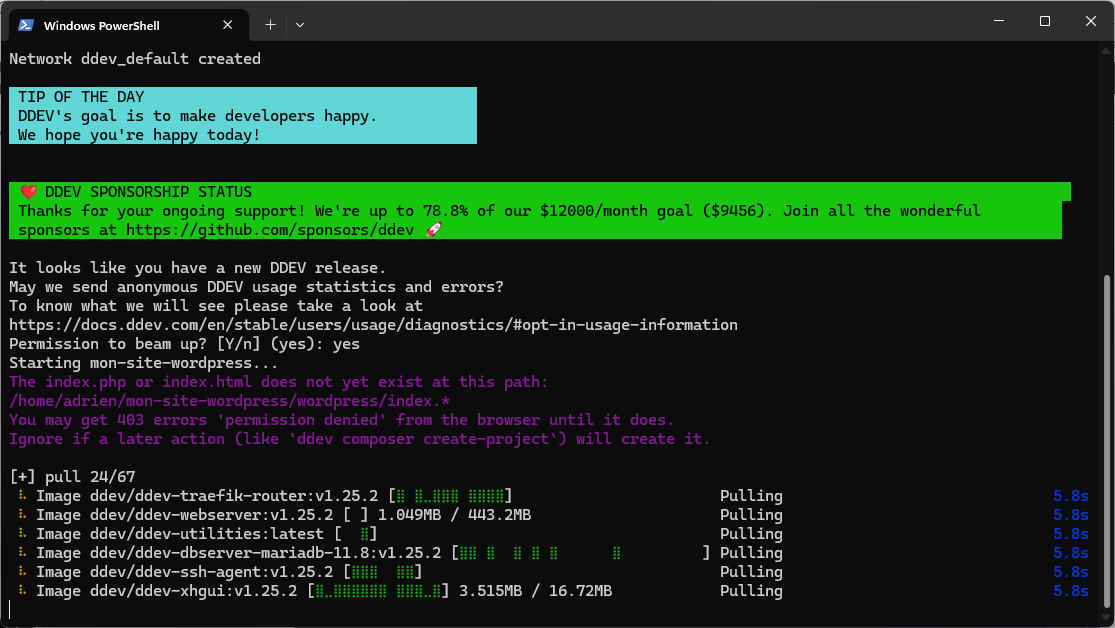Minimize the PowerShell window

click(x=999, y=21)
